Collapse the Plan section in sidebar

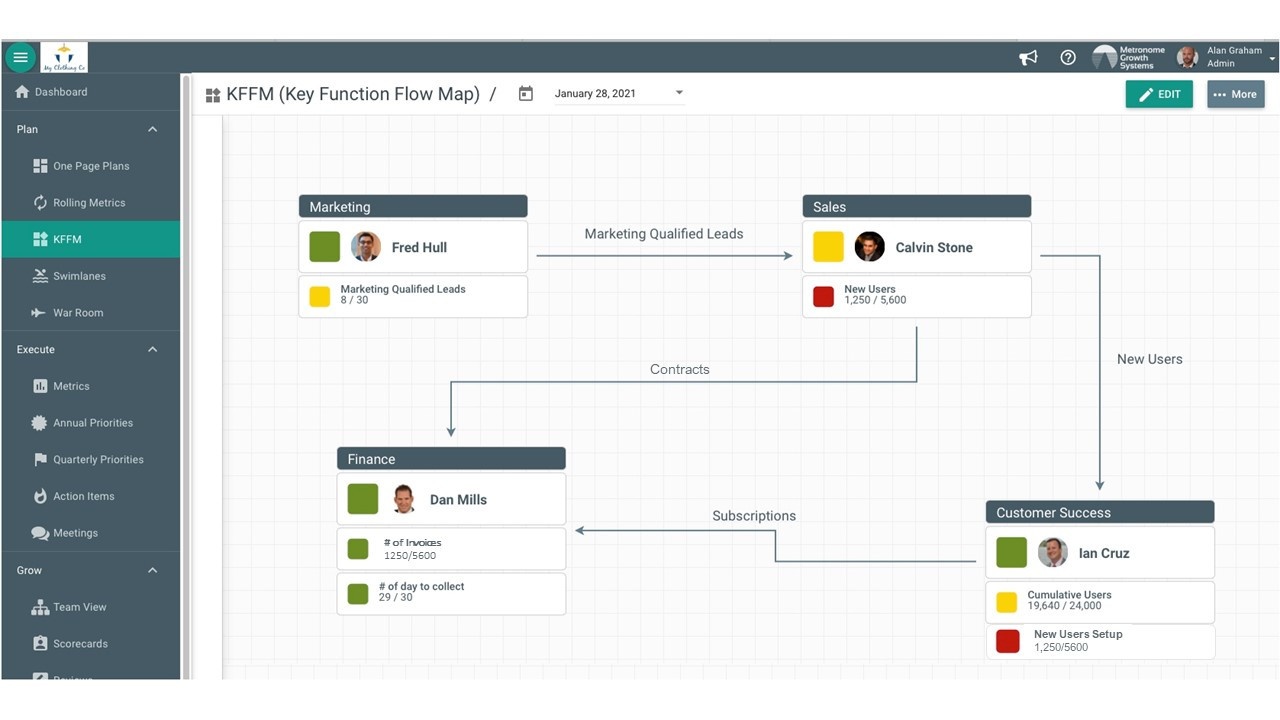click(153, 129)
